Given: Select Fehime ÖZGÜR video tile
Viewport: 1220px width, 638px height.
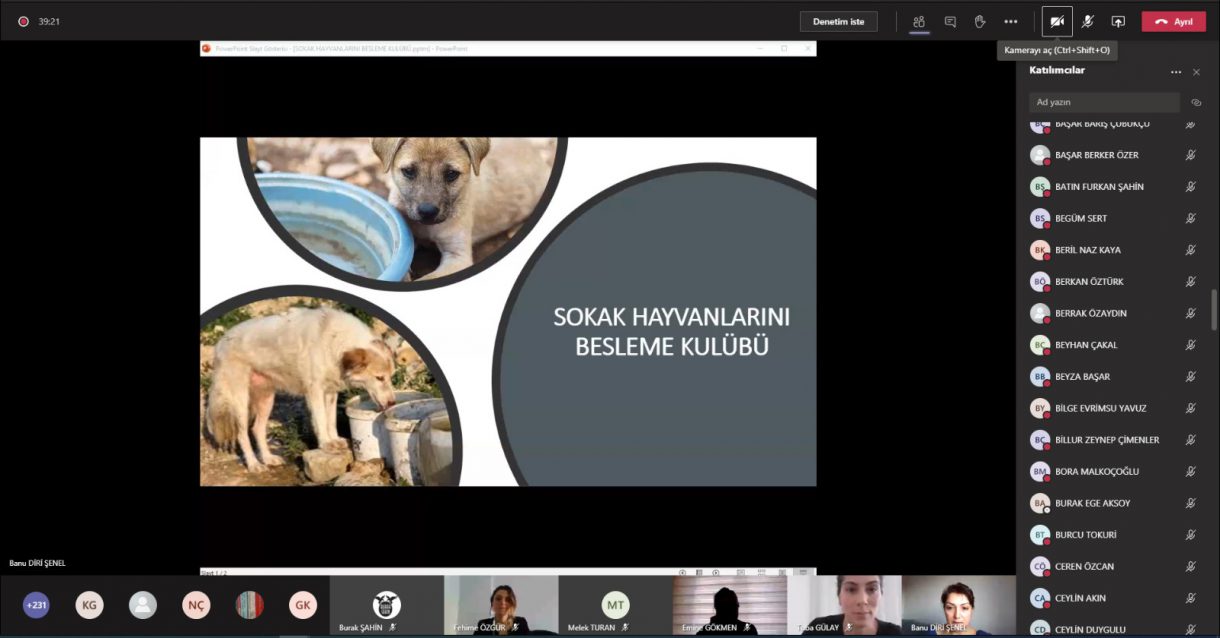Looking at the screenshot, I should (x=501, y=605).
